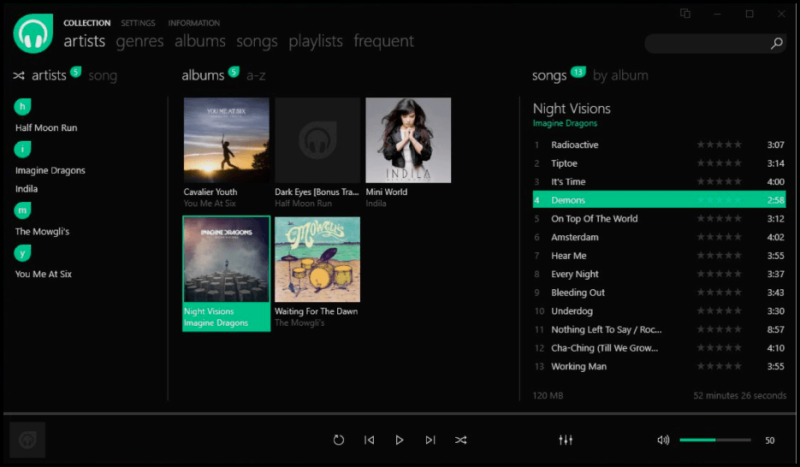The image size is (800, 467).
Task: Select the song Radioactive
Action: (659, 145)
